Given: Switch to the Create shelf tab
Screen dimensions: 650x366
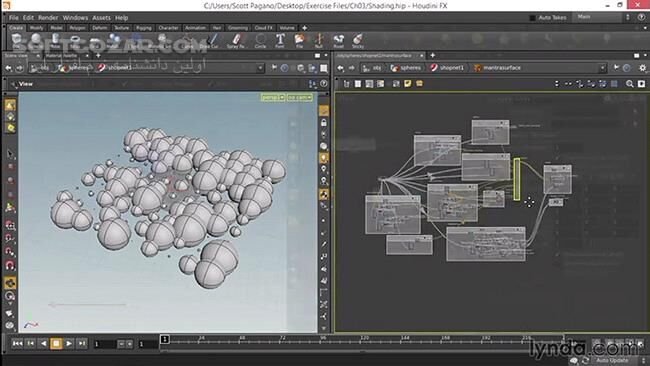Looking at the screenshot, I should click(x=16, y=28).
